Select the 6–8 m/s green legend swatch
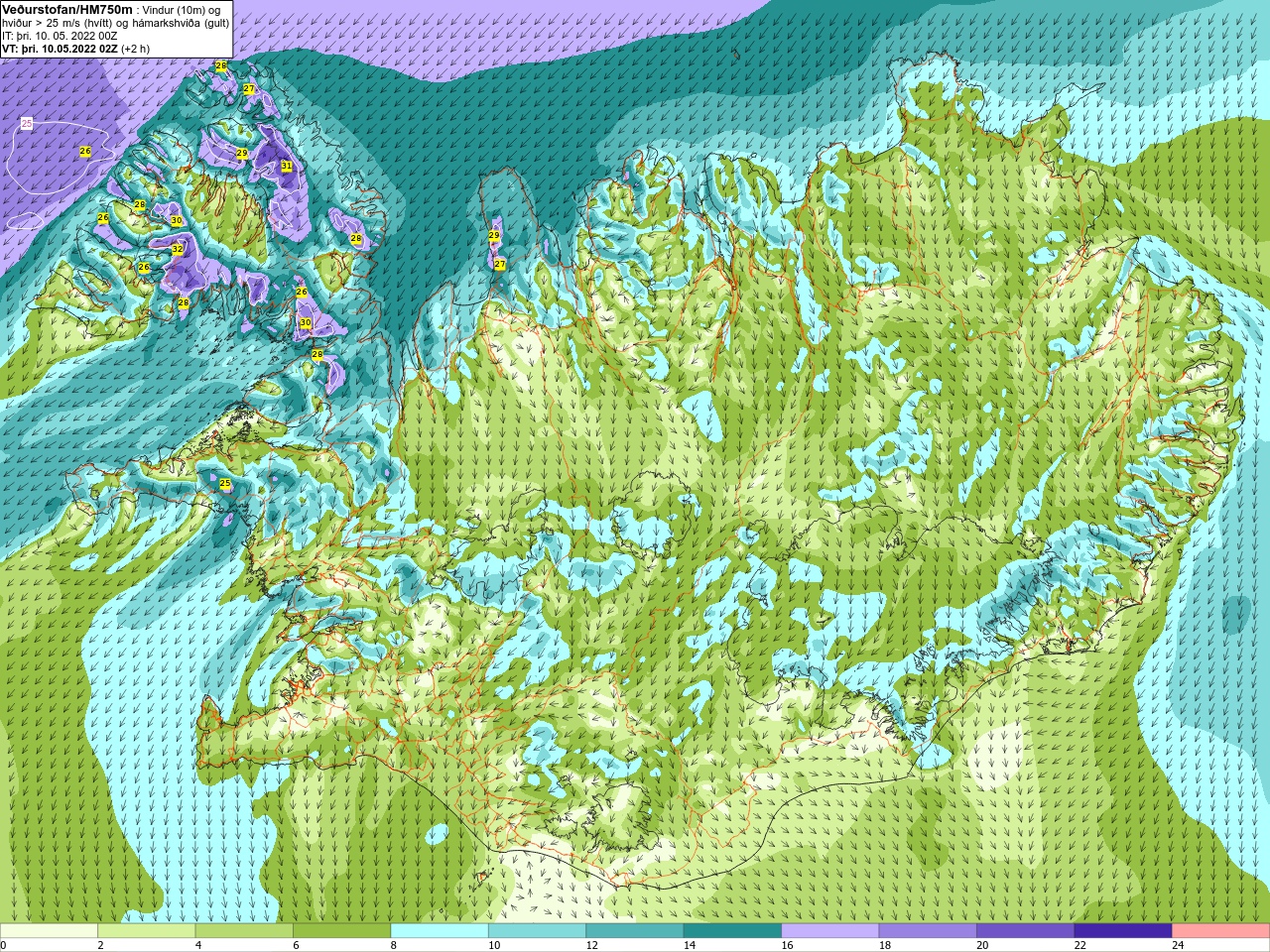Viewport: 1270px width, 952px height. (341, 931)
